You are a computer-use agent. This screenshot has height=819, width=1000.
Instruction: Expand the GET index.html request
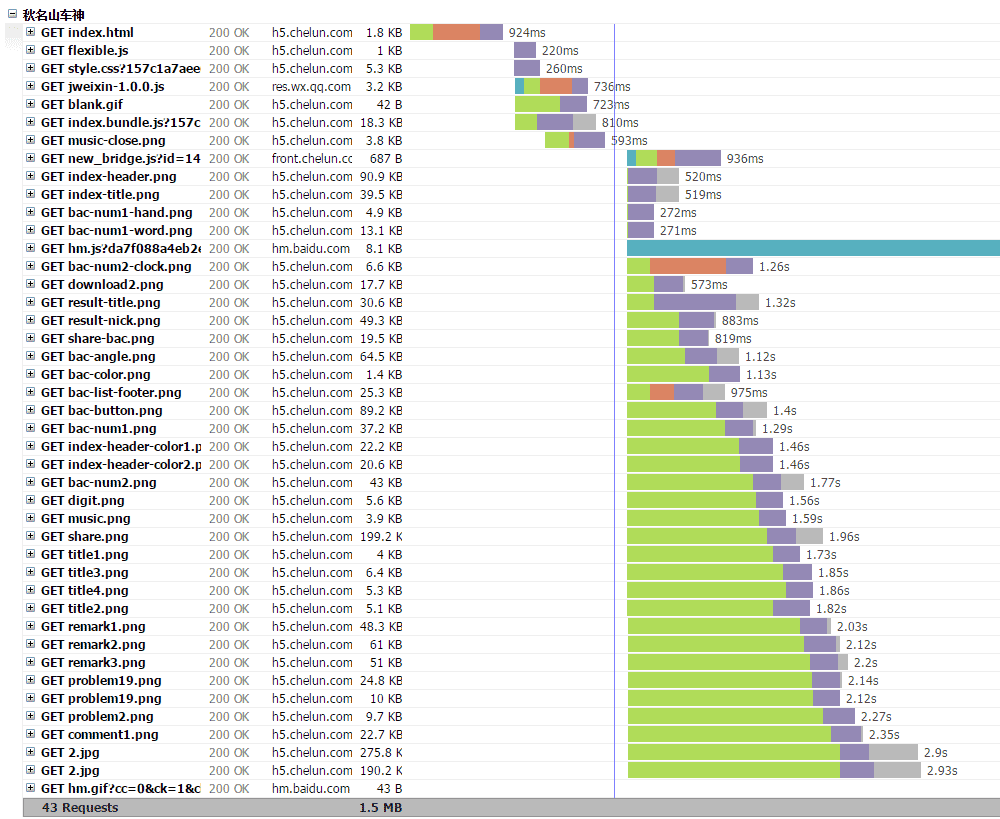coord(31,33)
